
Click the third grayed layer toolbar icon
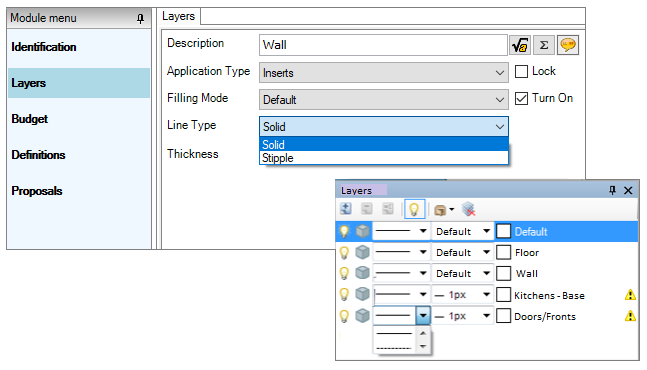pyautogui.click(x=388, y=209)
